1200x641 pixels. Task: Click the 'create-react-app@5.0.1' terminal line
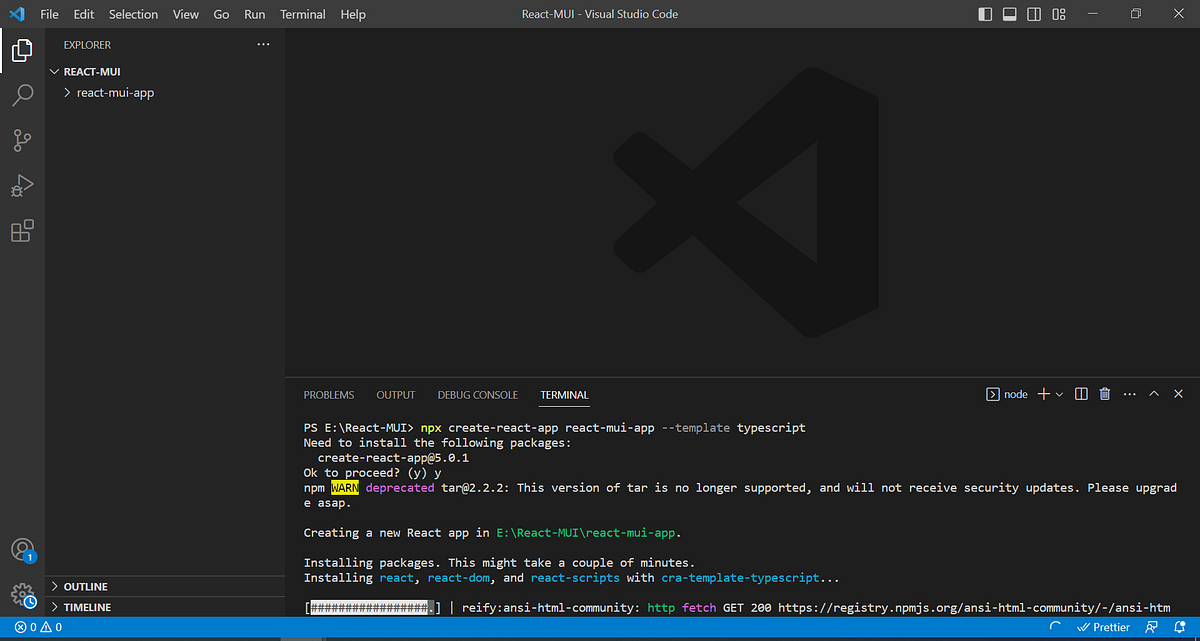(393, 458)
